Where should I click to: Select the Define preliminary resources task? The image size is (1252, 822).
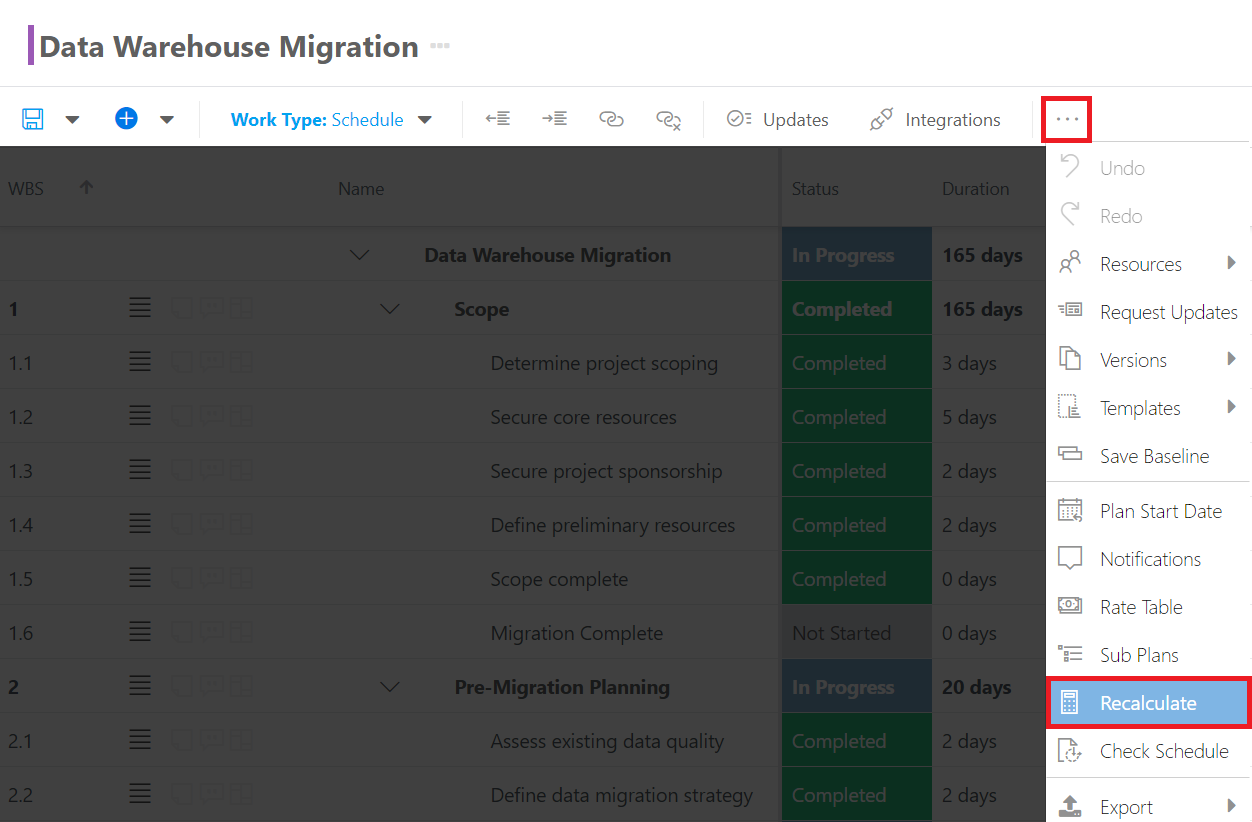pos(612,525)
